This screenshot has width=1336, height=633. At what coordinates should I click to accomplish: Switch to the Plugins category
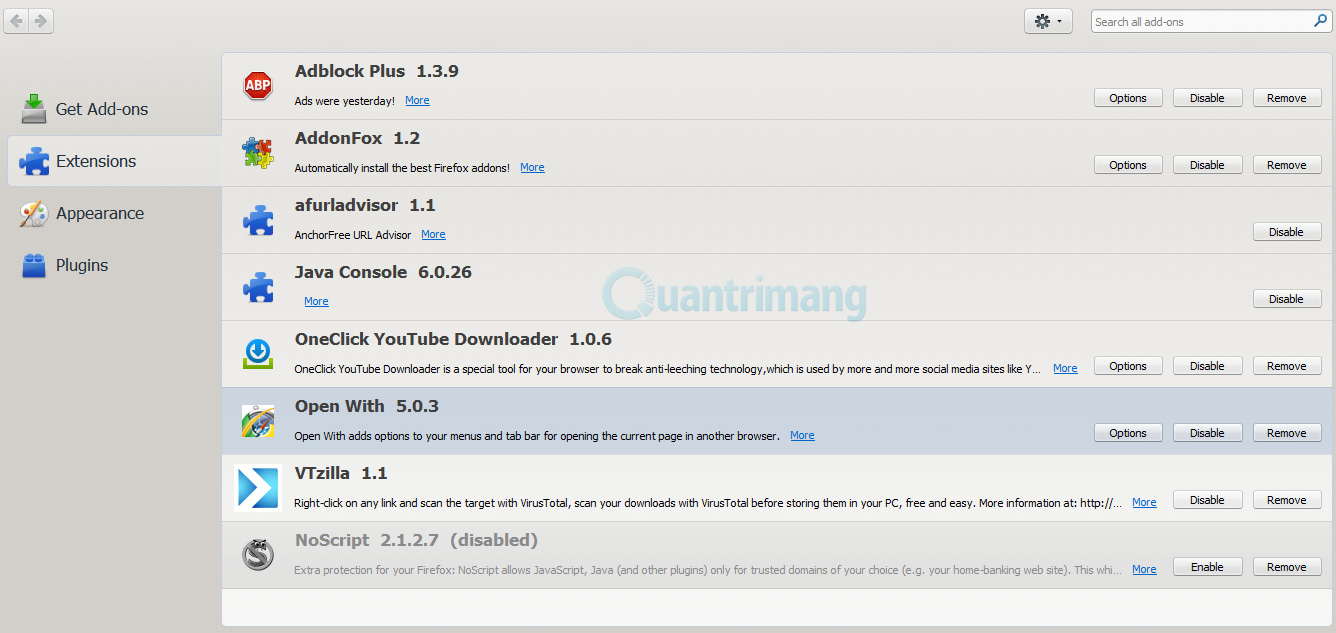tap(114, 265)
